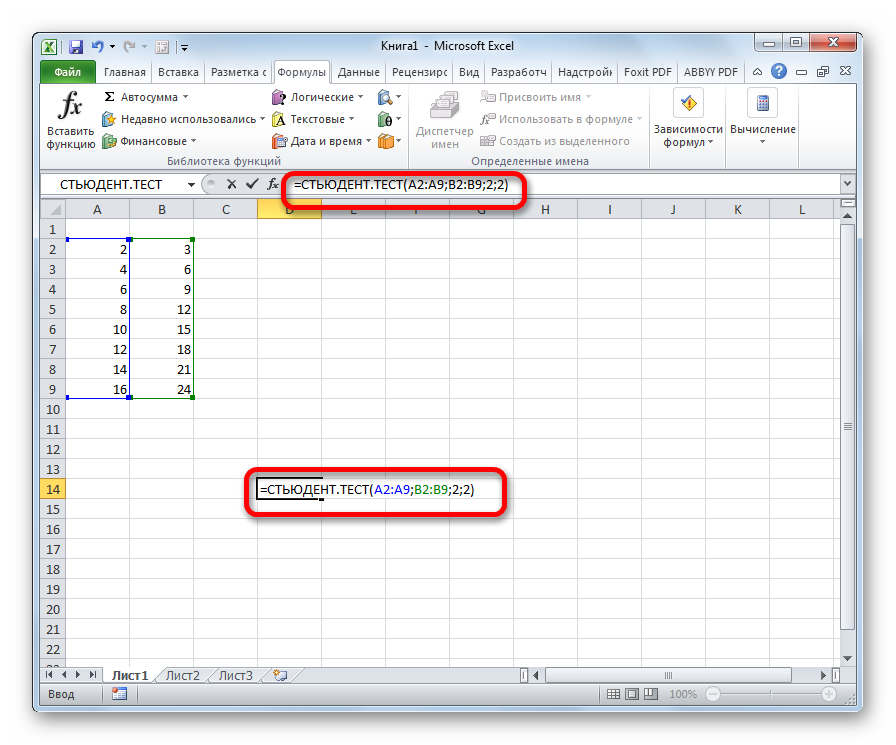Switch to the Вид ribbon tab

(x=469, y=72)
